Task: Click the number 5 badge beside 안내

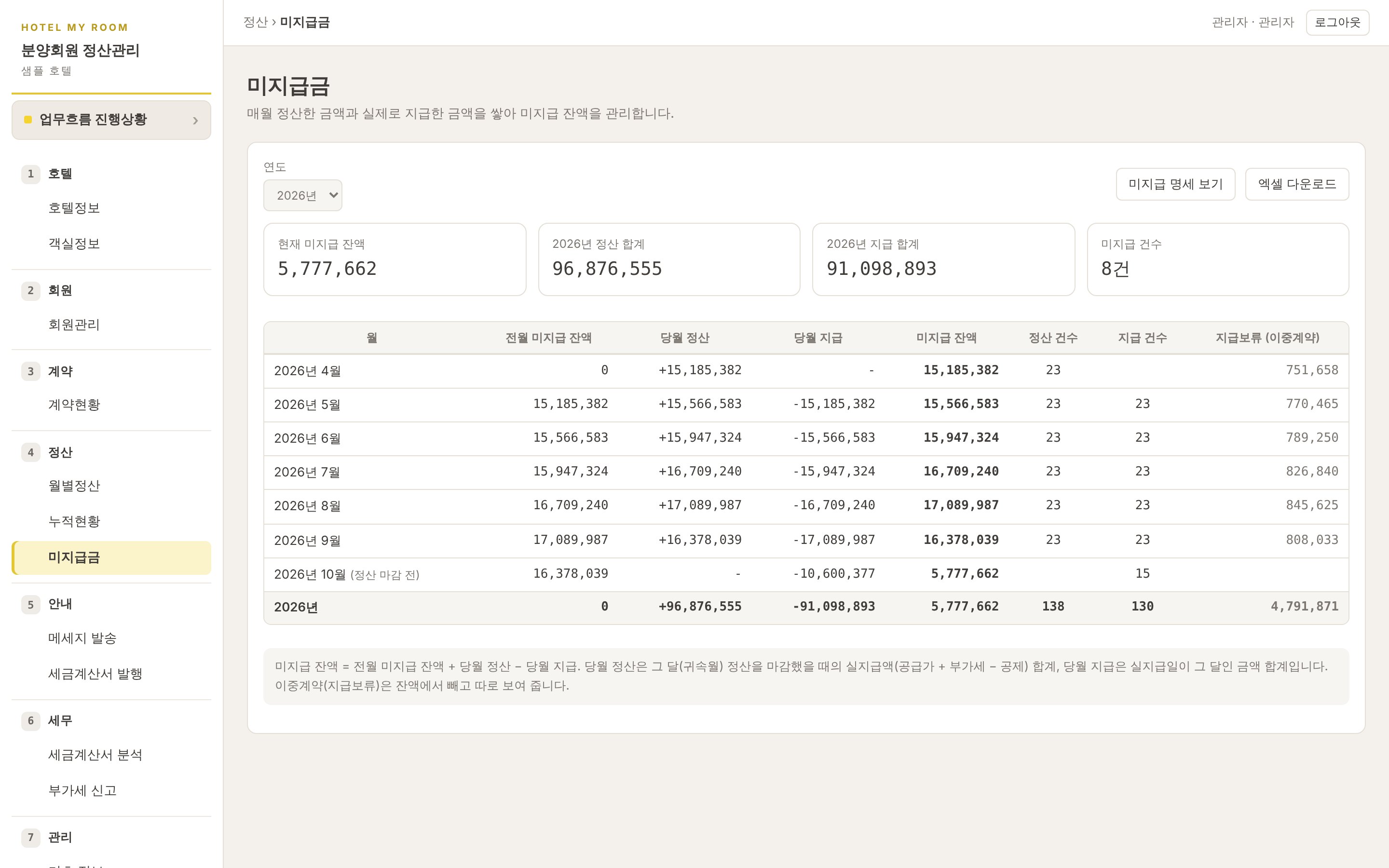Action: [30, 605]
